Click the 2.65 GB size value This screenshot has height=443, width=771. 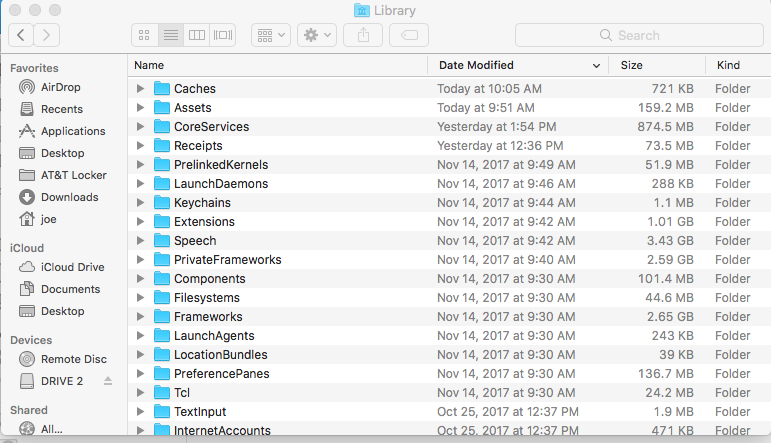670,317
